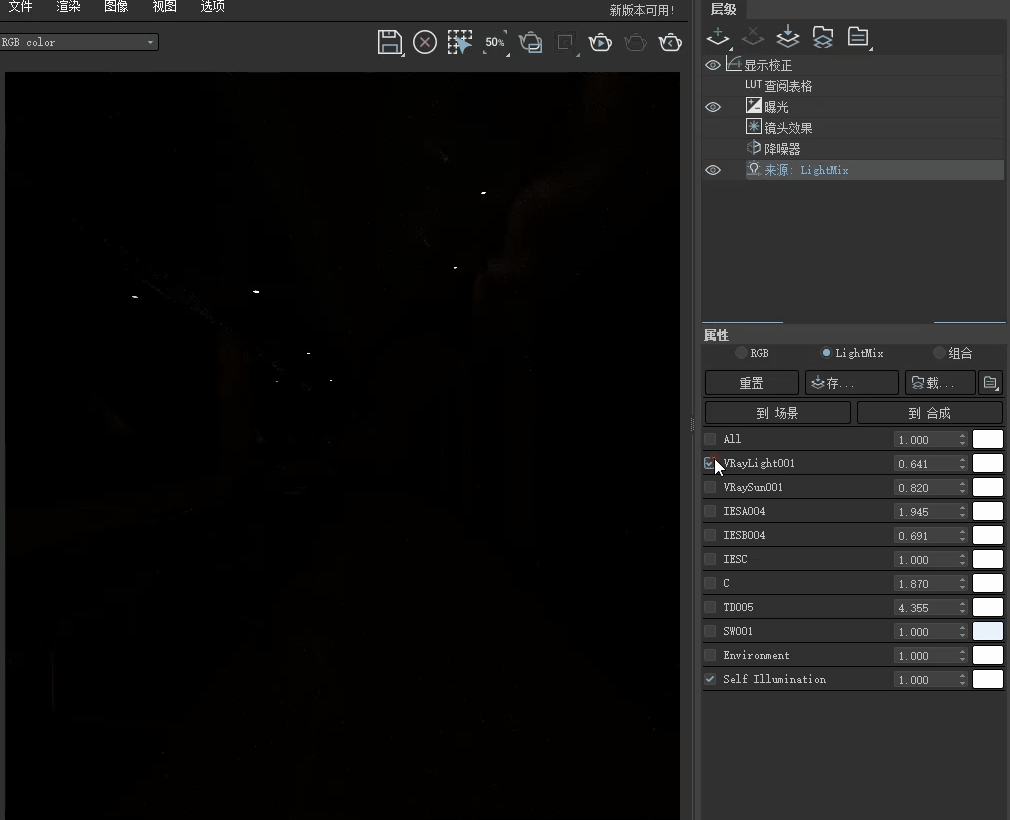Viewport: 1010px width, 820px height.
Task: Click the create layer icon with plus
Action: pyautogui.click(x=718, y=37)
